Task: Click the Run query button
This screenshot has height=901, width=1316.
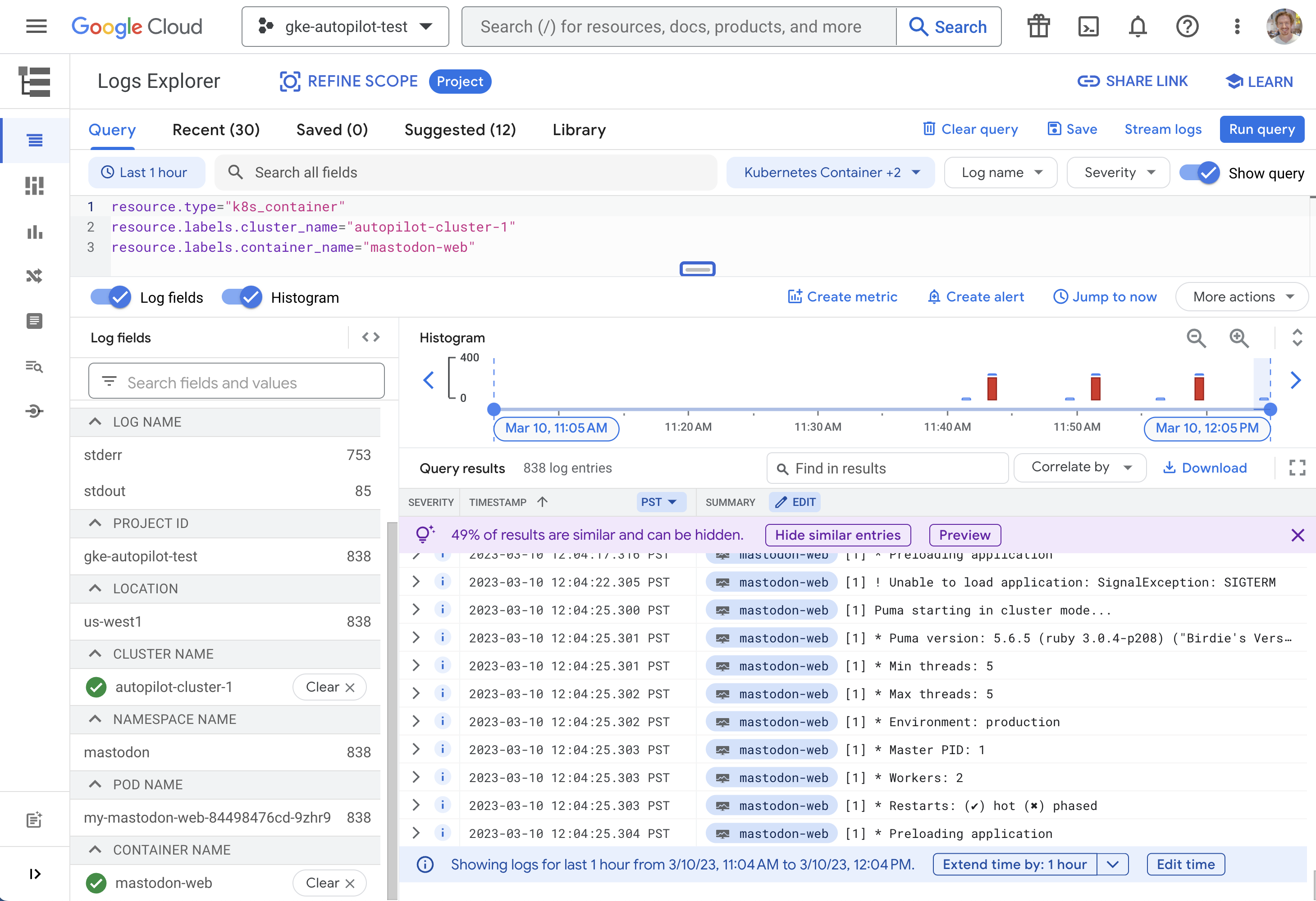Action: pyautogui.click(x=1261, y=129)
